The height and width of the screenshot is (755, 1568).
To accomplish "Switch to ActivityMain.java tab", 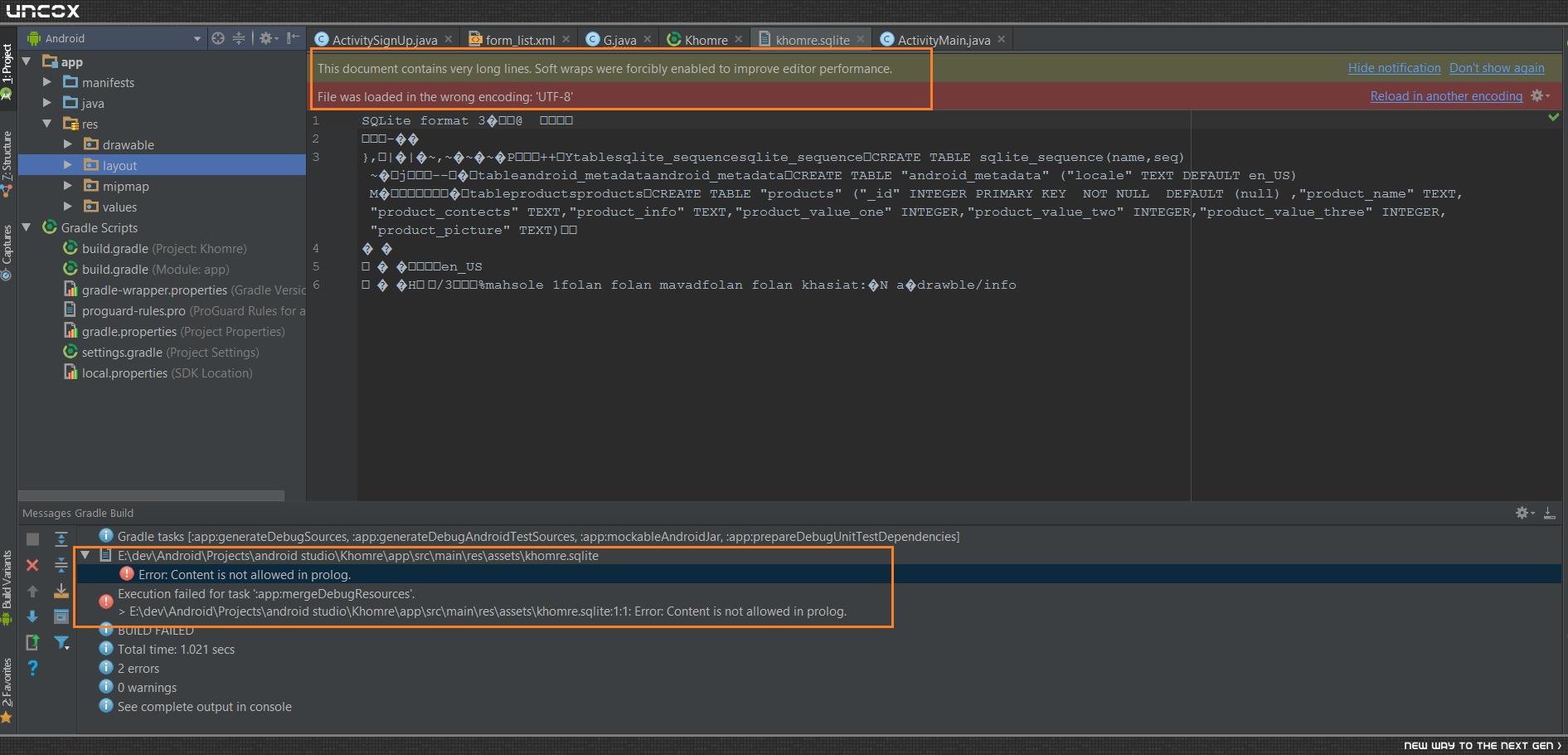I will [944, 39].
